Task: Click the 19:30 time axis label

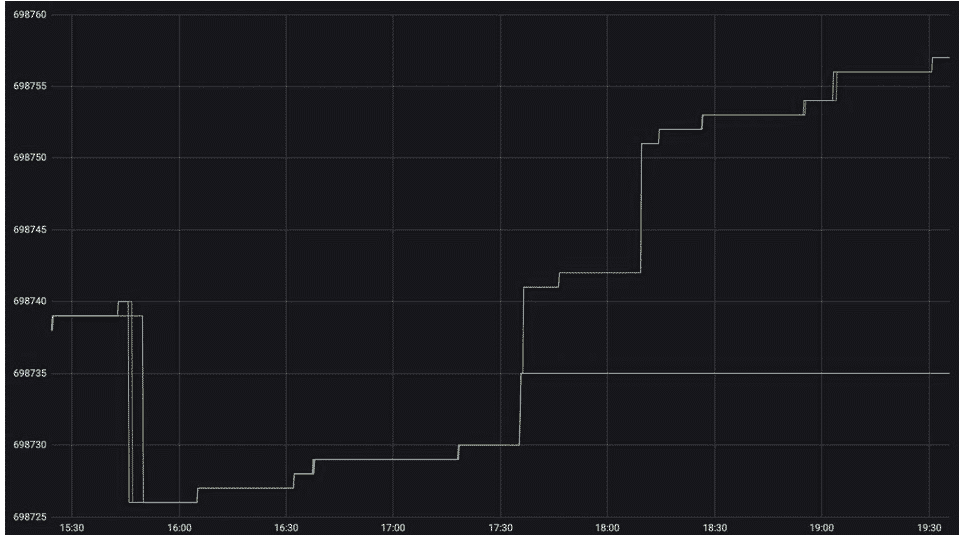Action: (x=929, y=528)
